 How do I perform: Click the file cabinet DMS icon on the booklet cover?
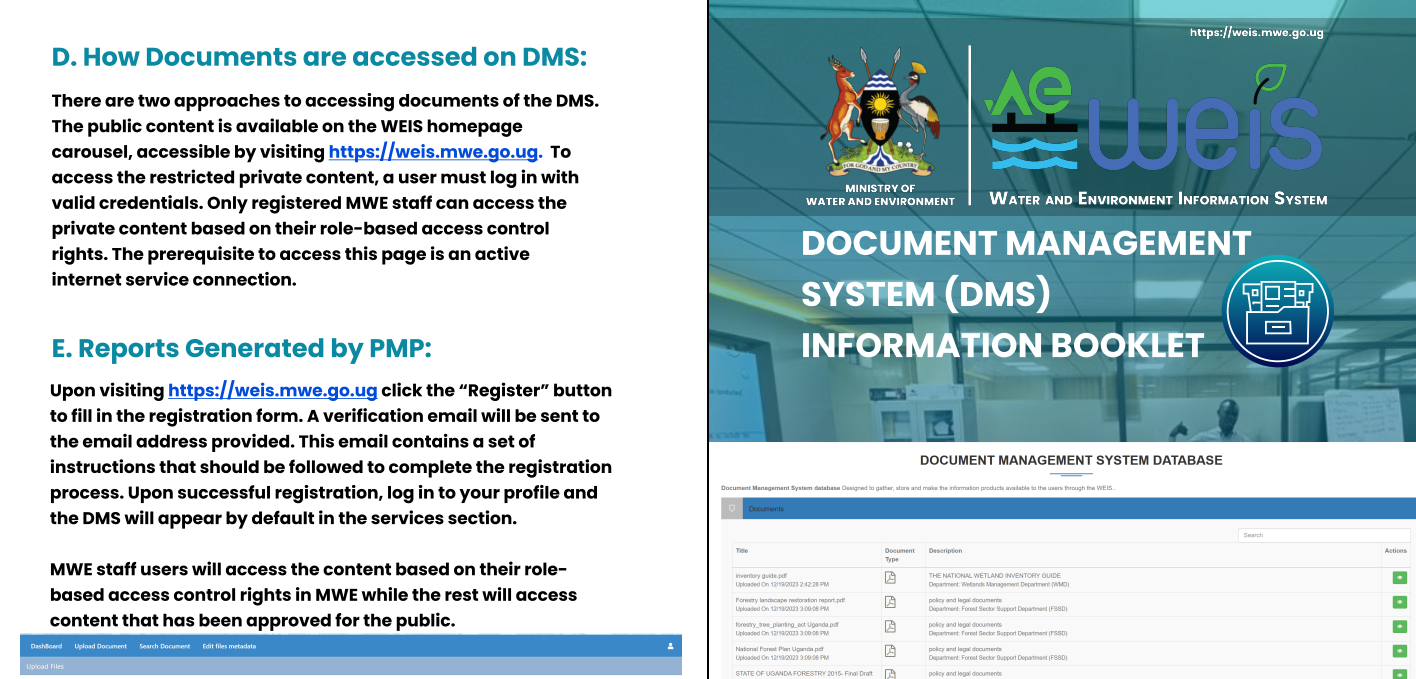[x=1277, y=312]
